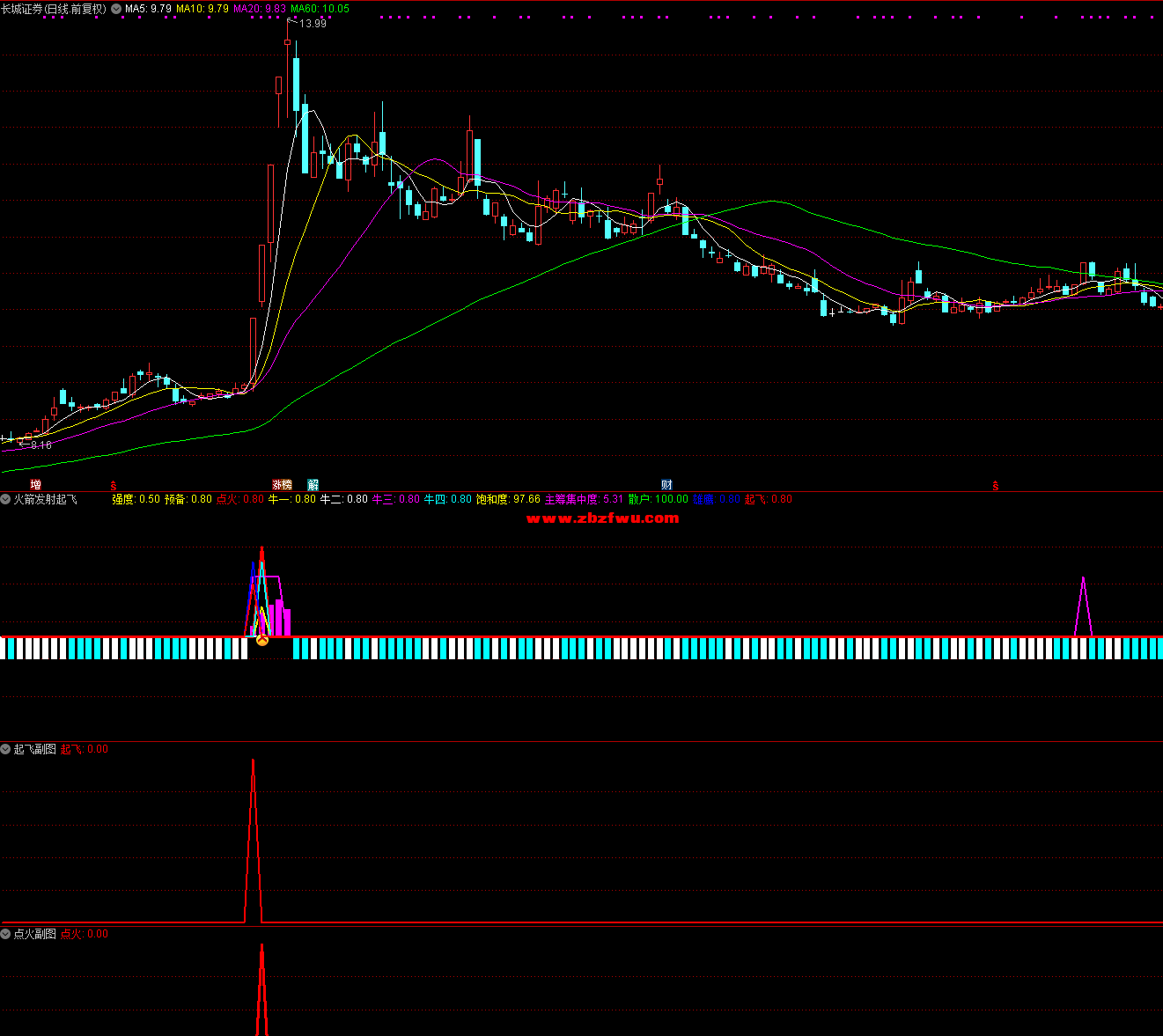Select the MA60 moving average label
The height and width of the screenshot is (1036, 1163).
[320, 9]
